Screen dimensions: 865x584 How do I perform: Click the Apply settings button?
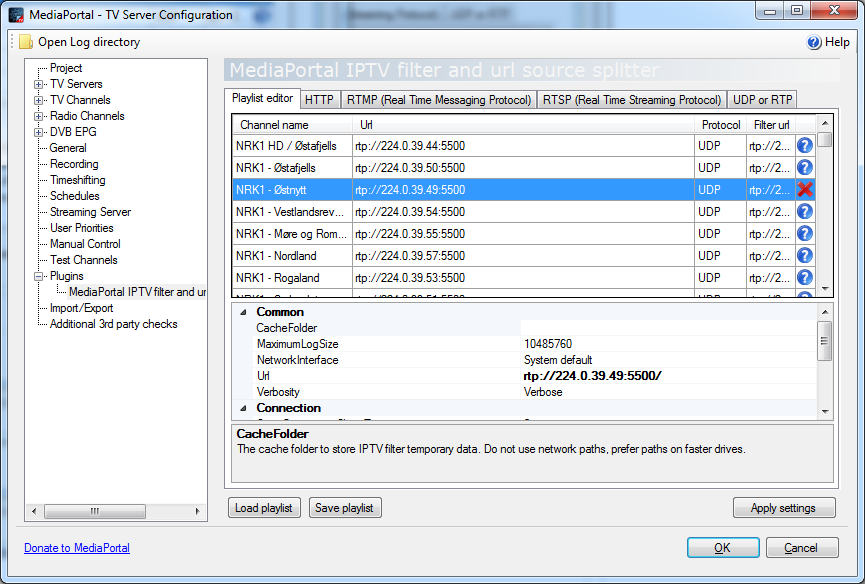(x=783, y=508)
